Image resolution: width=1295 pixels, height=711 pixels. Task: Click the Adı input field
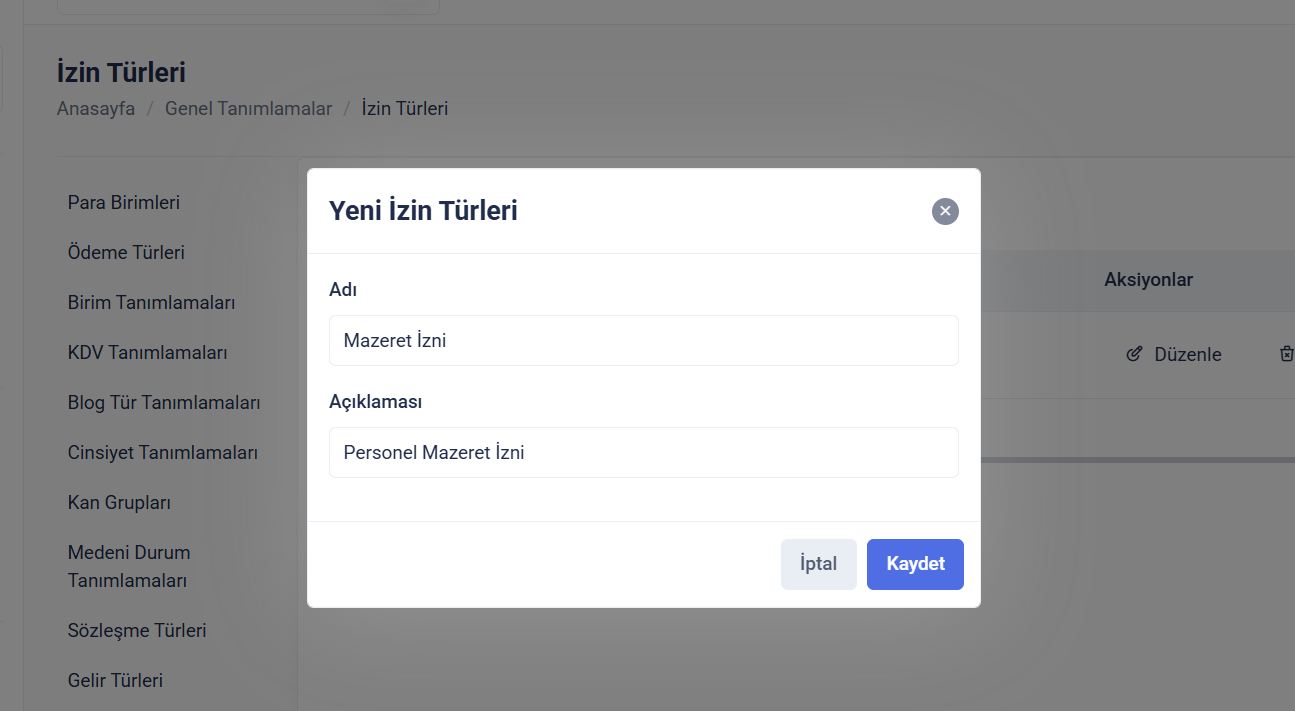[x=643, y=341]
